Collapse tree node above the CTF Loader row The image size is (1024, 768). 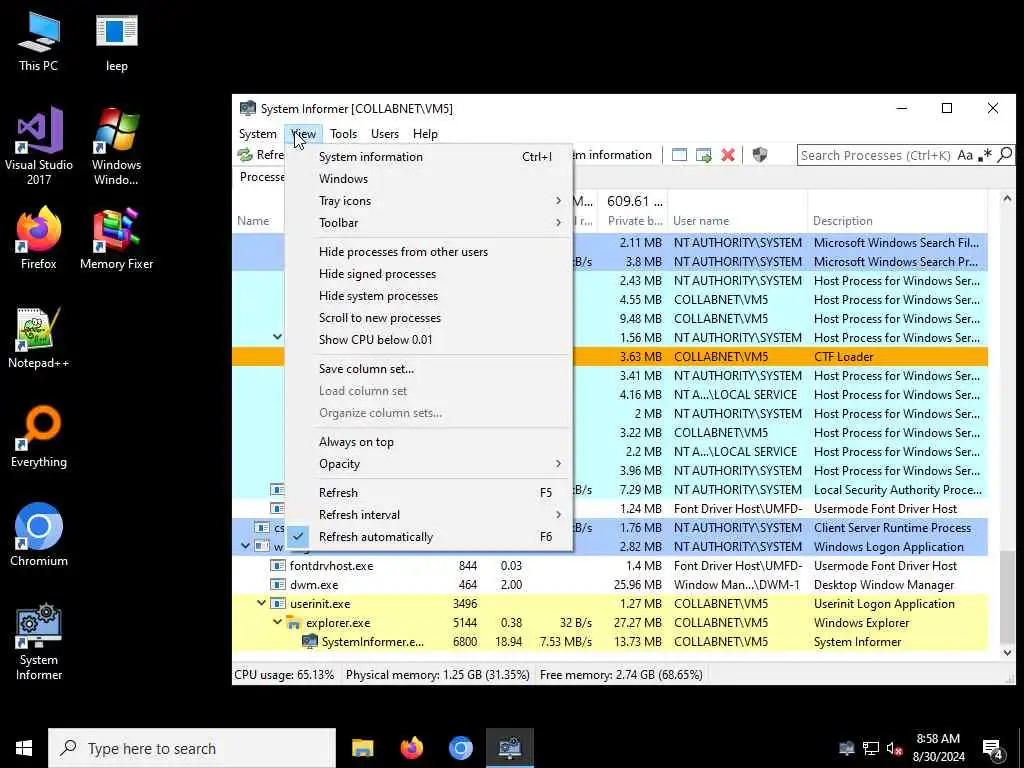[277, 337]
